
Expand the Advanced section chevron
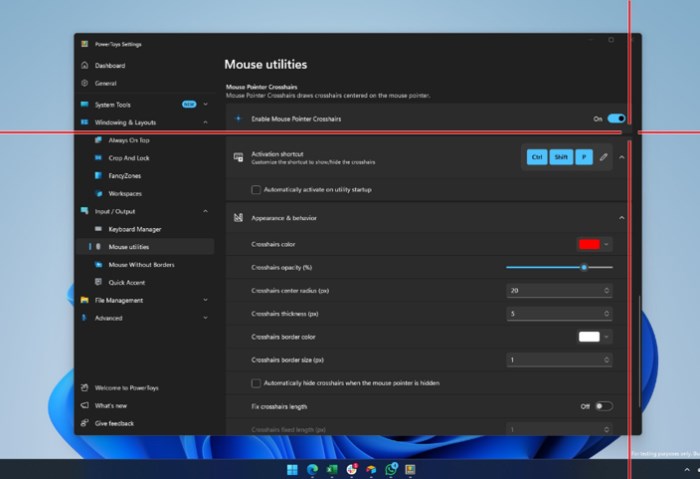(x=205, y=318)
